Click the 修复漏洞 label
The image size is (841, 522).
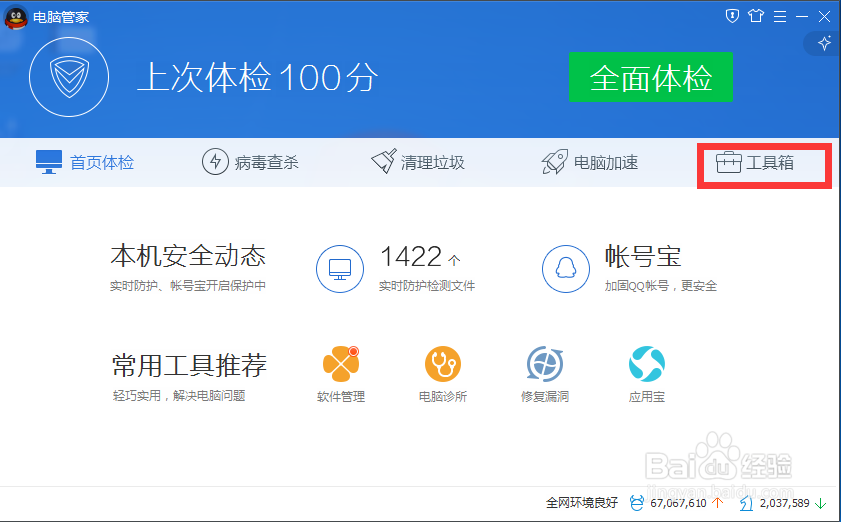pyautogui.click(x=545, y=396)
